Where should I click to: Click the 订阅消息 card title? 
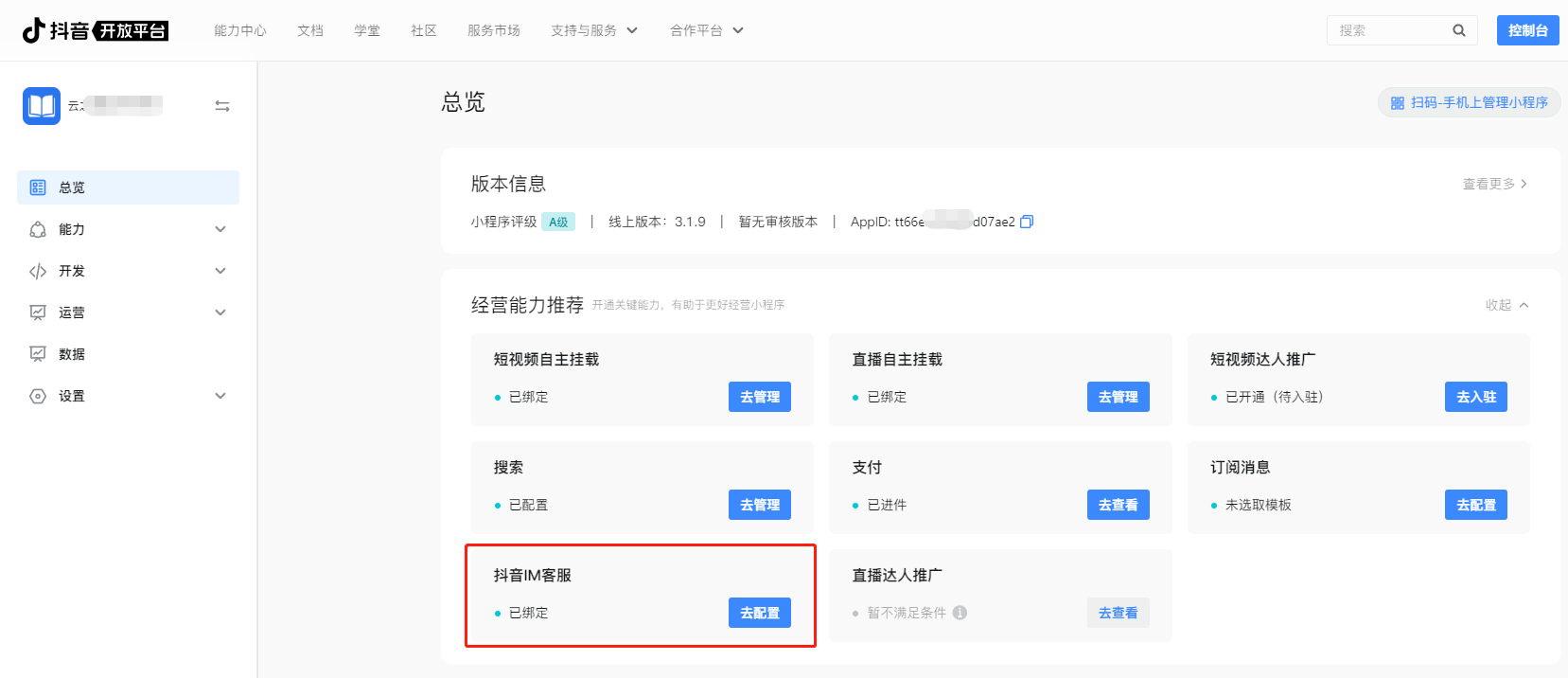tap(1240, 467)
